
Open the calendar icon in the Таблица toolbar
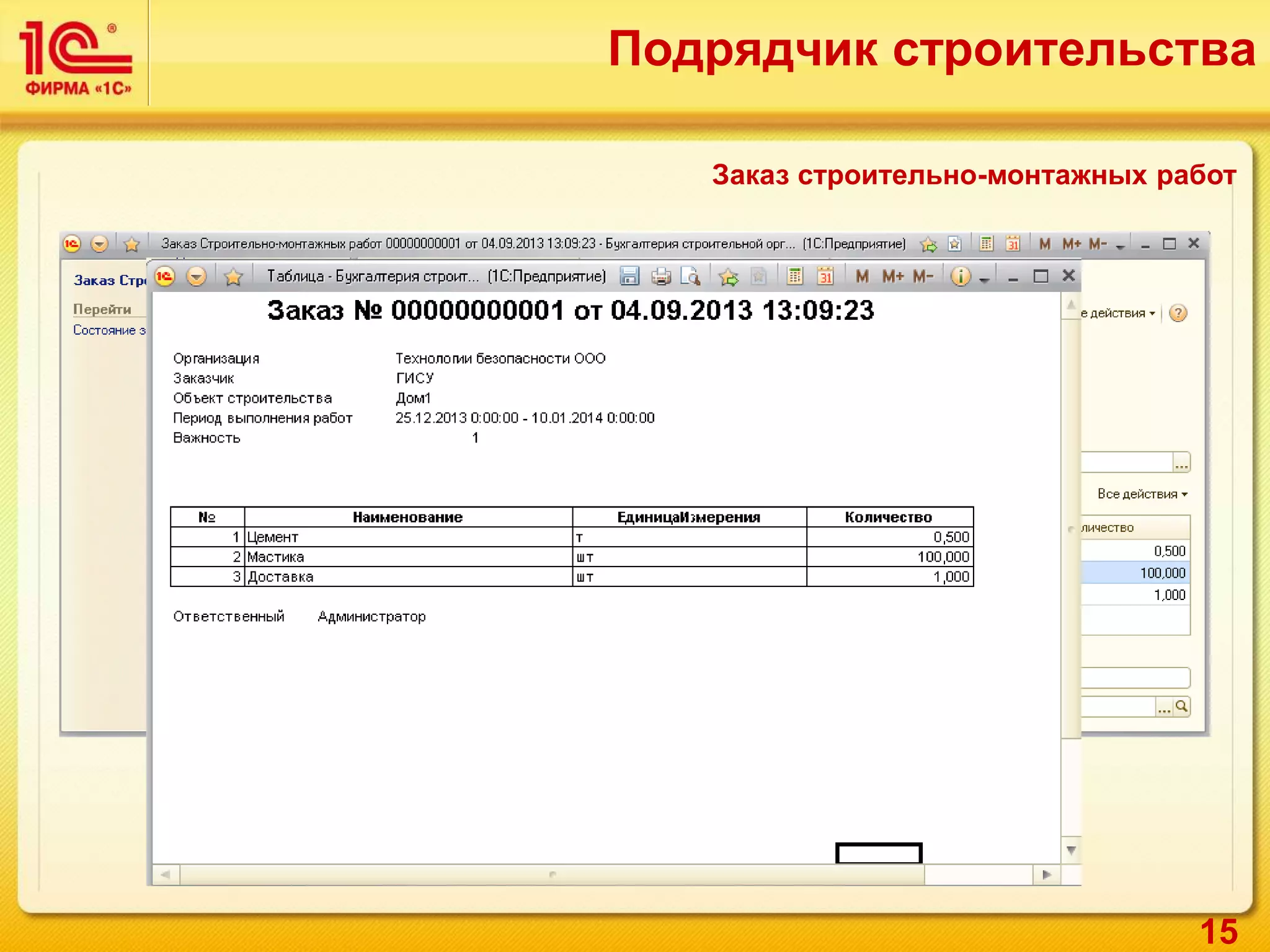click(x=825, y=276)
